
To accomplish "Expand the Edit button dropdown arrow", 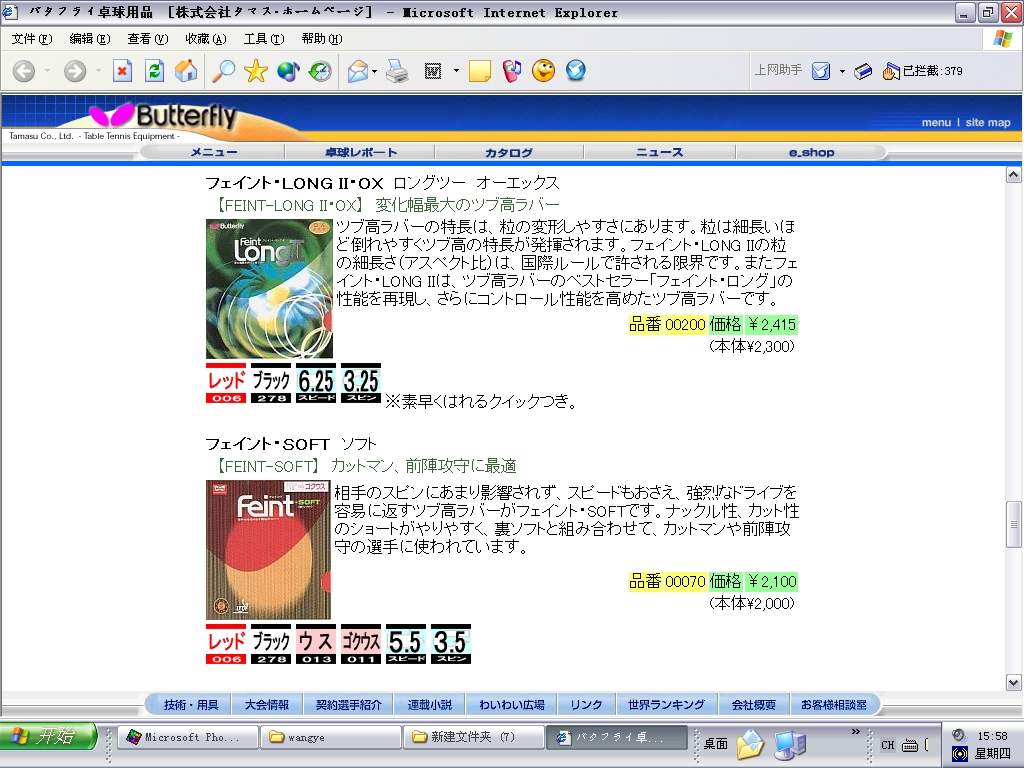I will [x=456, y=71].
